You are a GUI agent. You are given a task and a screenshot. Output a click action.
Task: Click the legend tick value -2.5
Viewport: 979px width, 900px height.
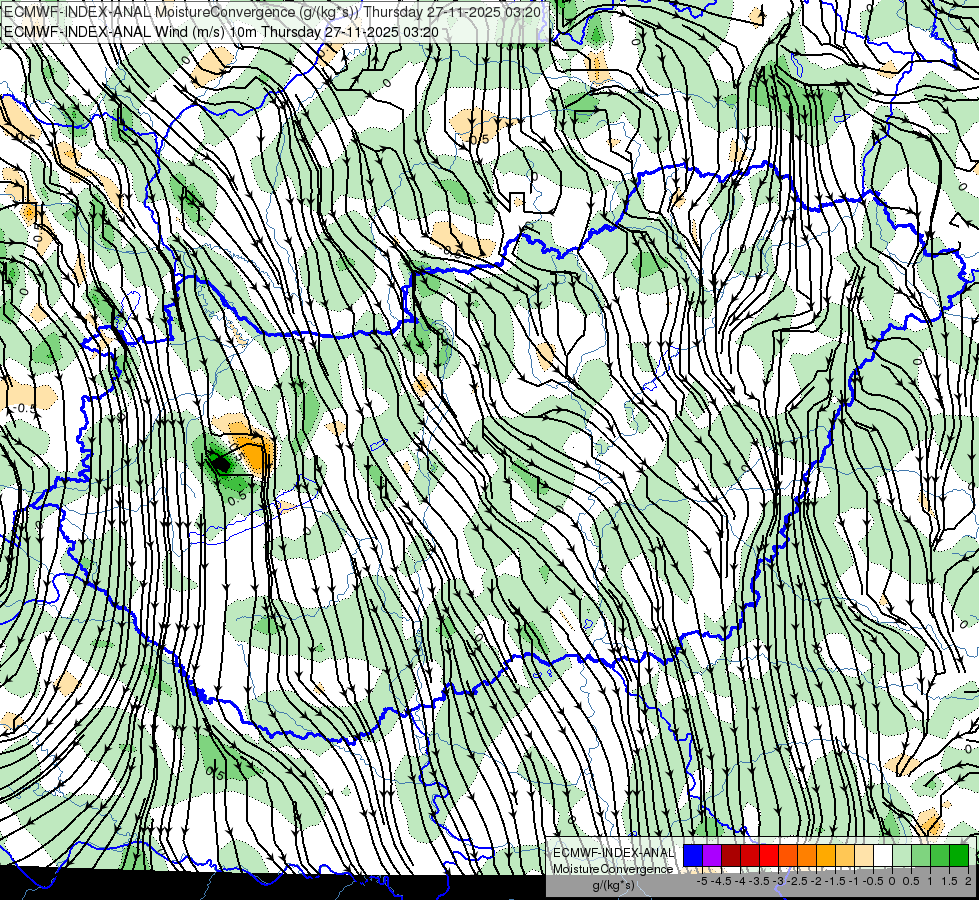[x=799, y=881]
